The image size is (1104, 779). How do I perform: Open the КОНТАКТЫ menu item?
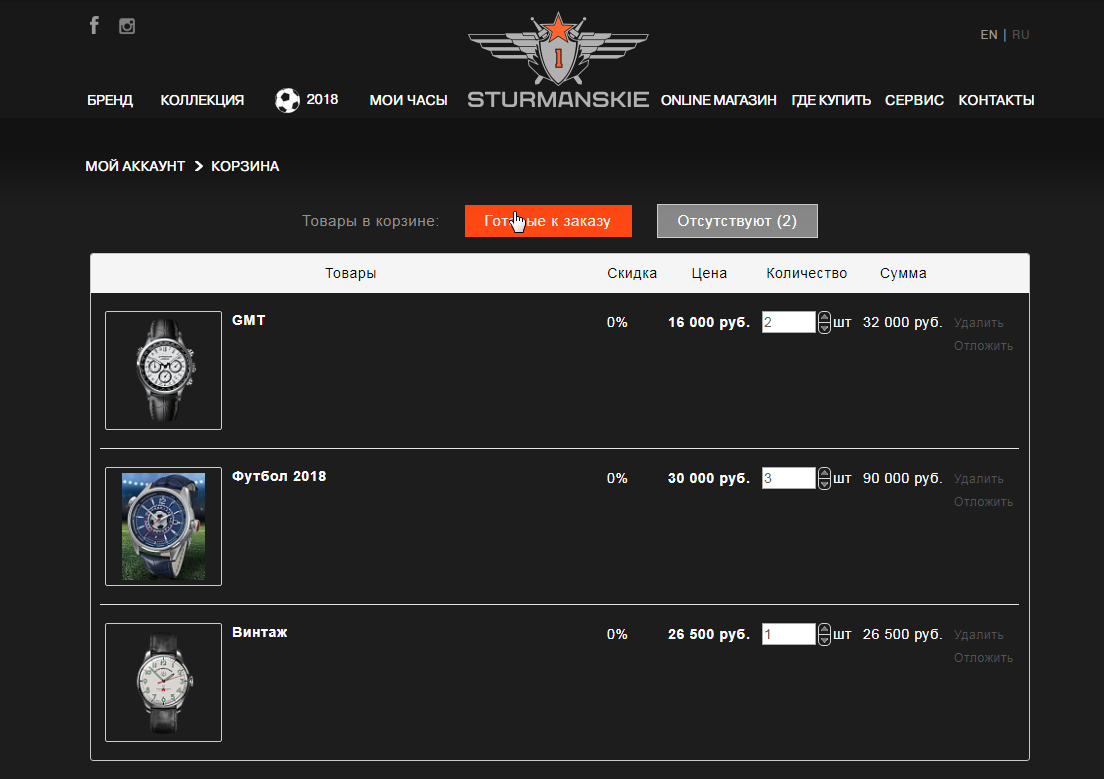pyautogui.click(x=996, y=100)
